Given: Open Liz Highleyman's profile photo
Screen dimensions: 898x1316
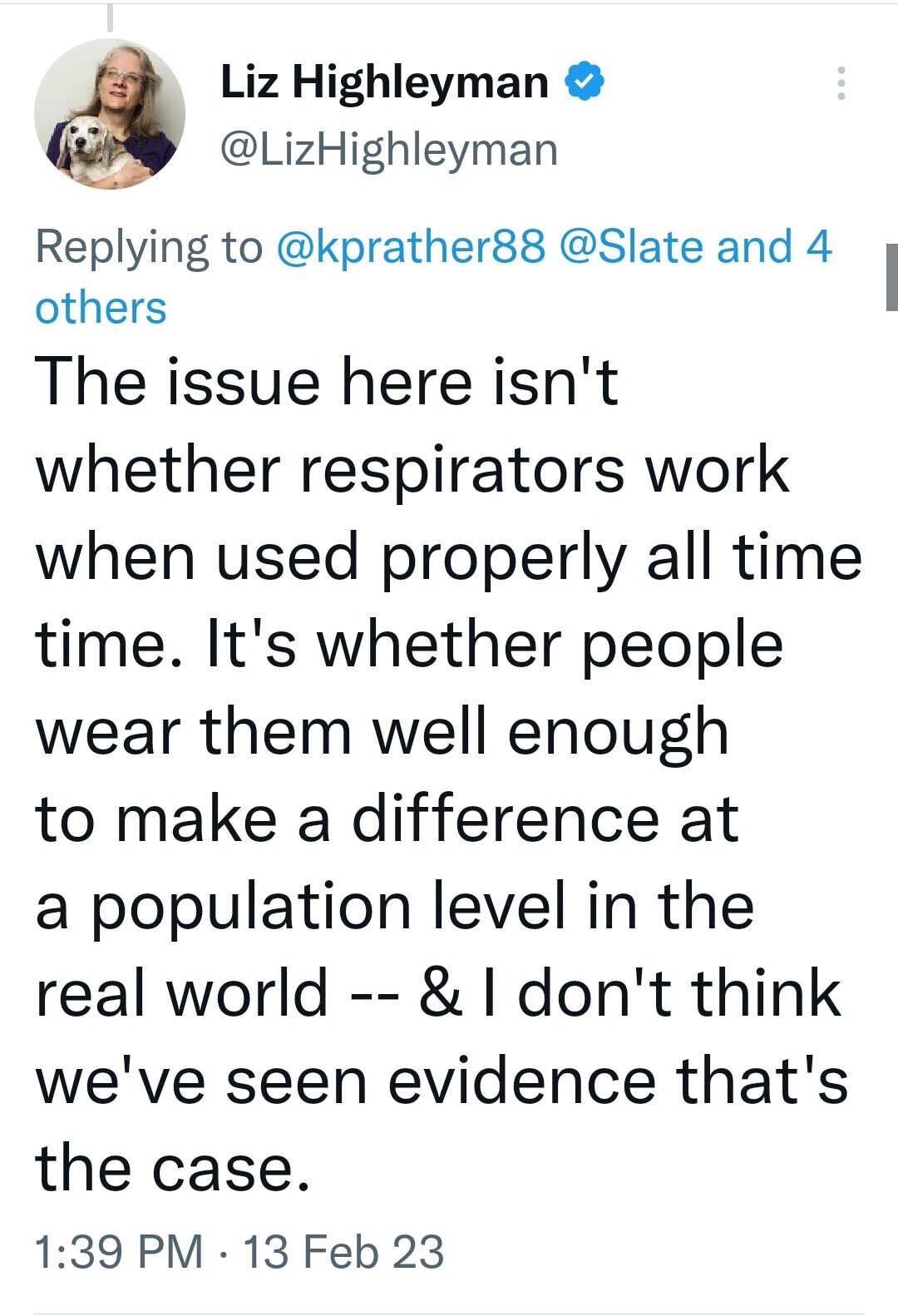Looking at the screenshot, I should click(110, 114).
